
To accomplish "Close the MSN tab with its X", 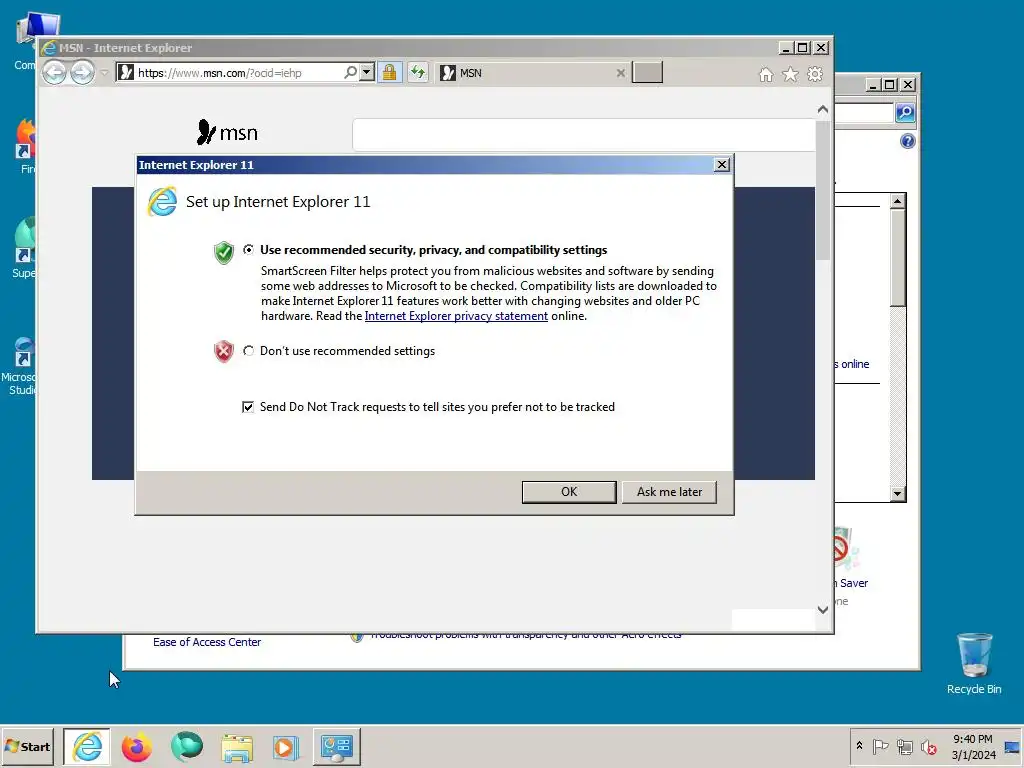I will click(620, 73).
